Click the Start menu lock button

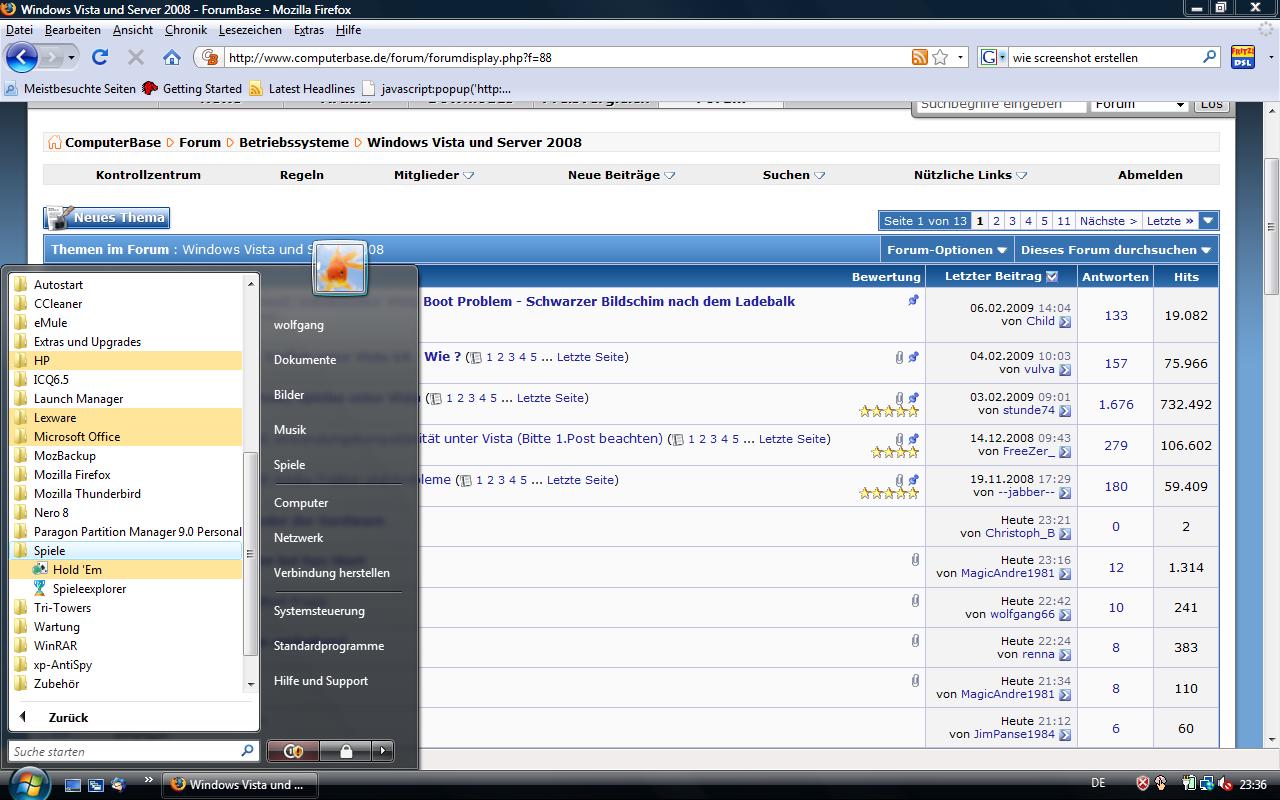tap(346, 751)
